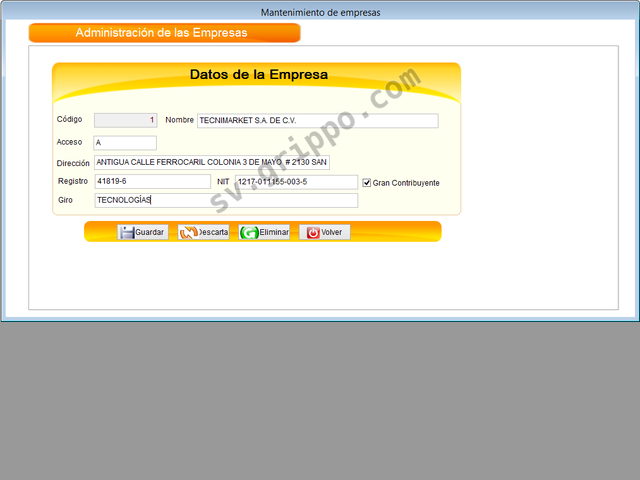
Task: Click the NIT label
Action: (x=223, y=182)
